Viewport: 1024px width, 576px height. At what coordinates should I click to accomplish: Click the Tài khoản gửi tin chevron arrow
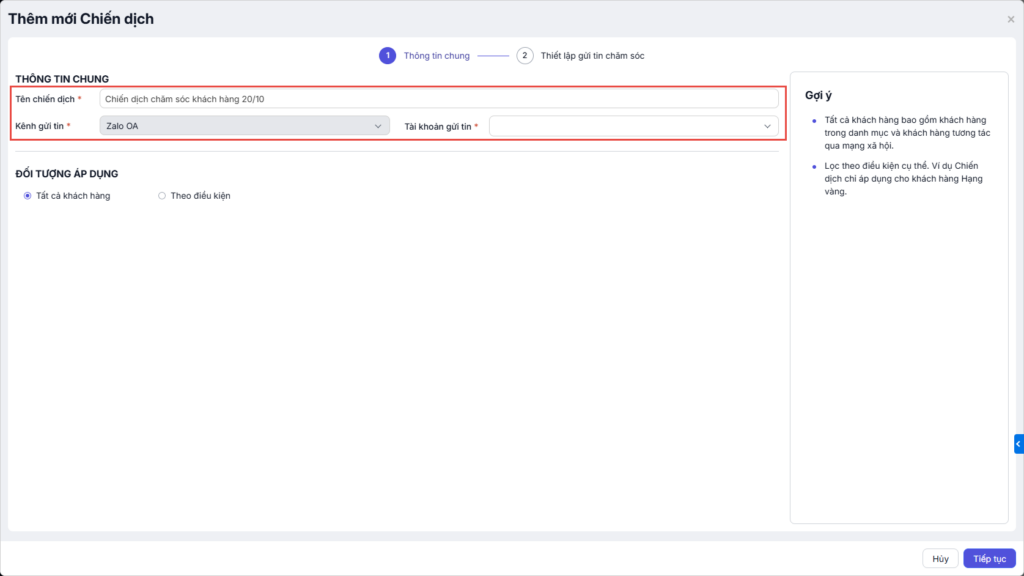click(767, 126)
